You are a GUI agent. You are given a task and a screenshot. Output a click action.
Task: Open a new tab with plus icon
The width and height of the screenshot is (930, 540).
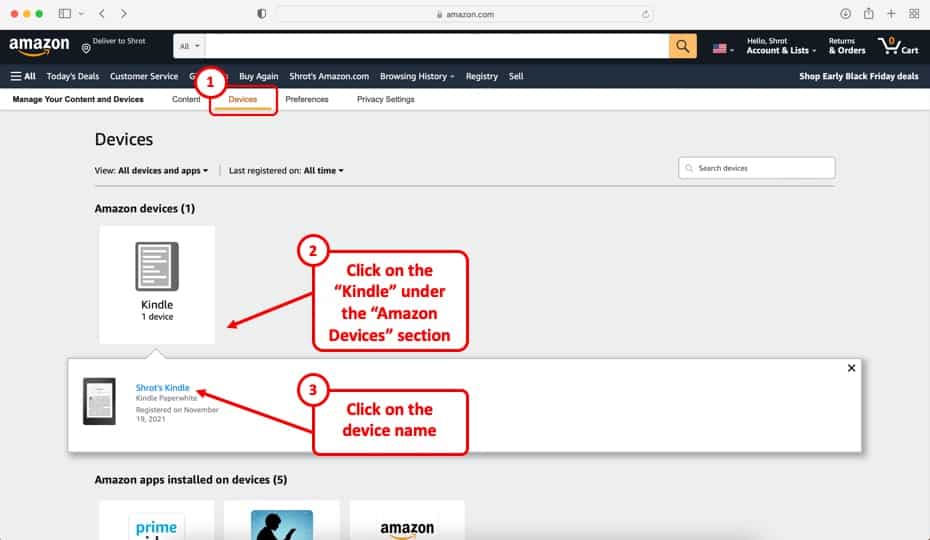pos(891,14)
